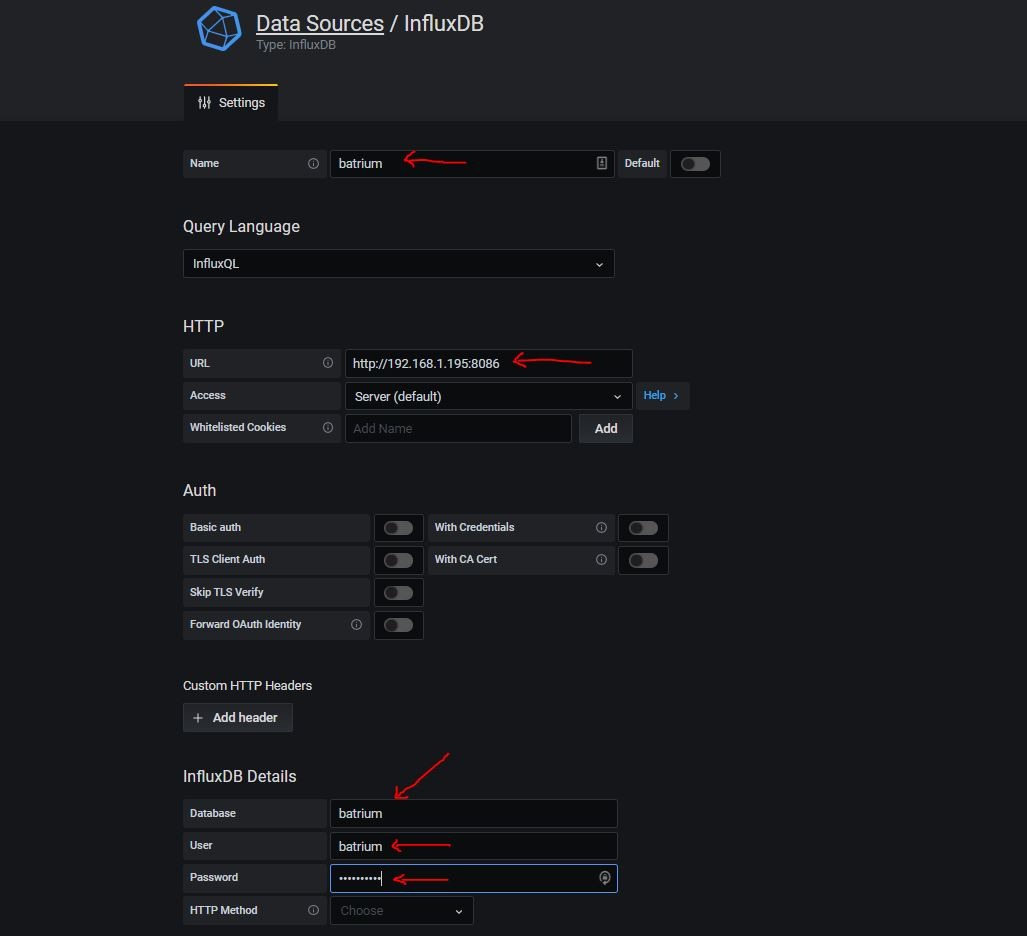1027x936 pixels.
Task: Click the Query Language heading text
Action: click(241, 227)
